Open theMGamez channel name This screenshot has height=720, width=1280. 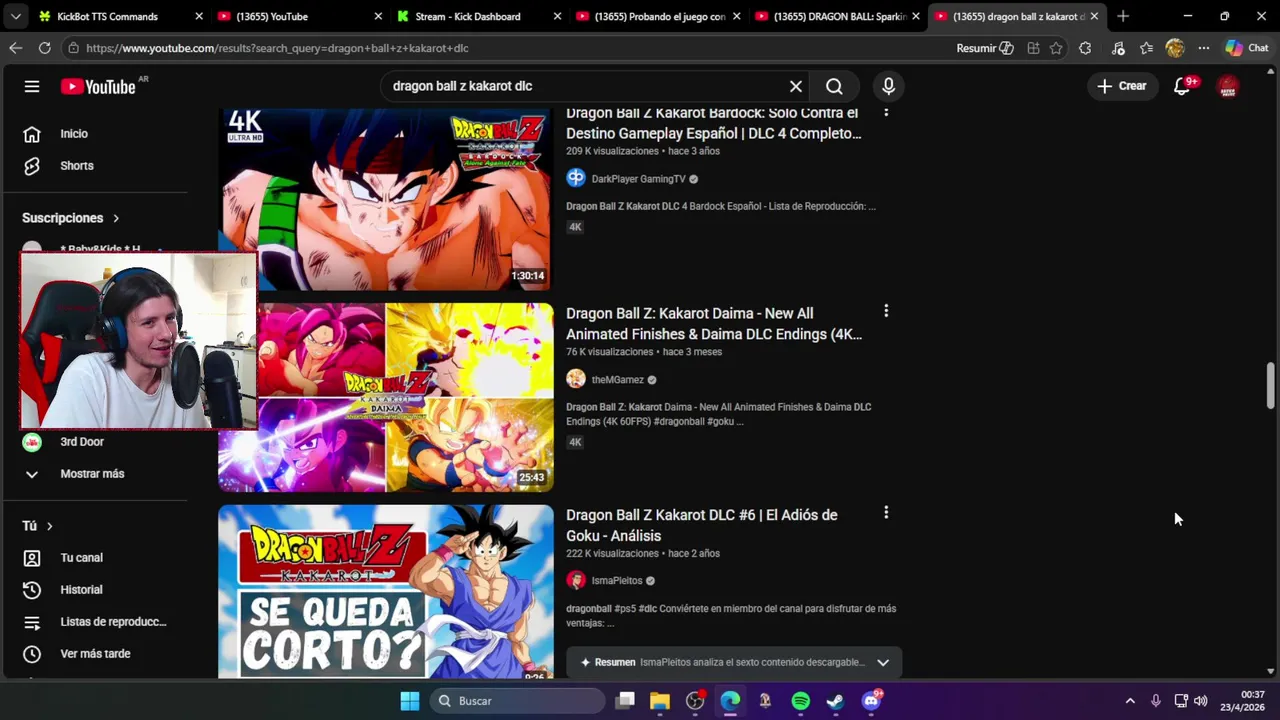point(617,380)
